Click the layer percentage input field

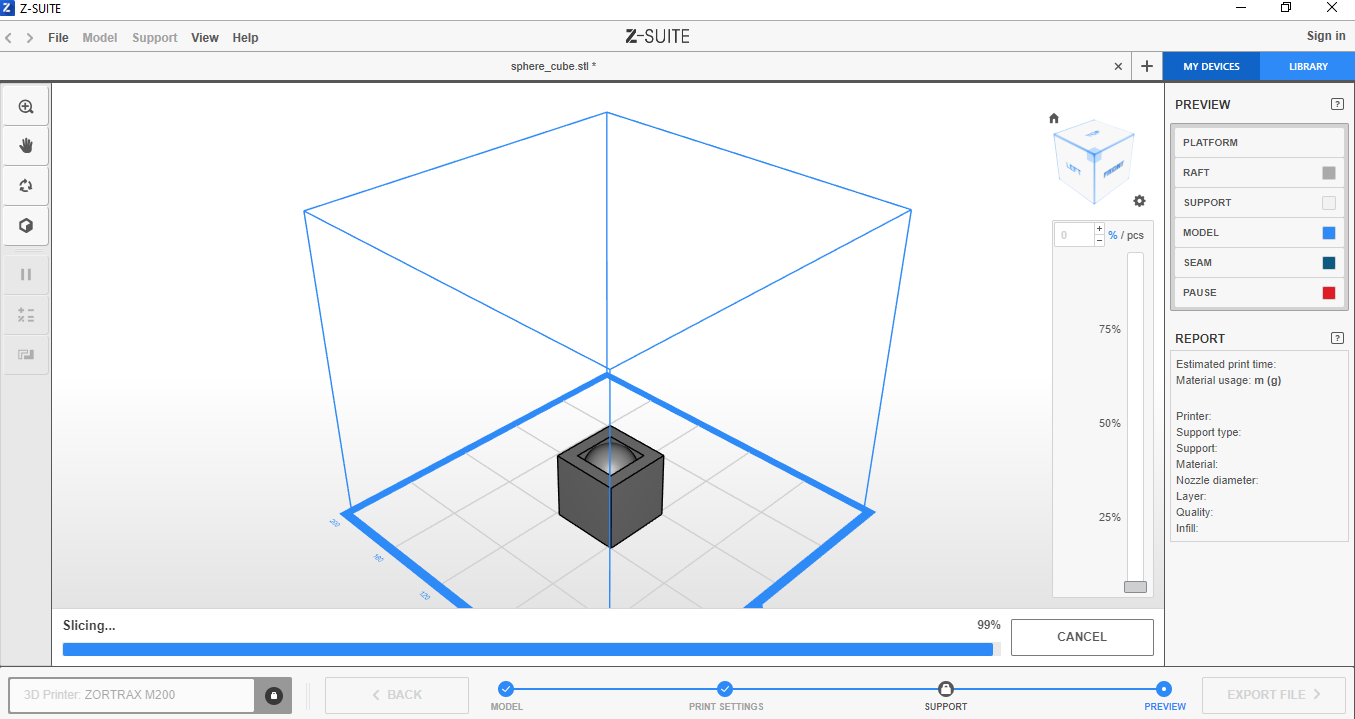pyautogui.click(x=1075, y=235)
